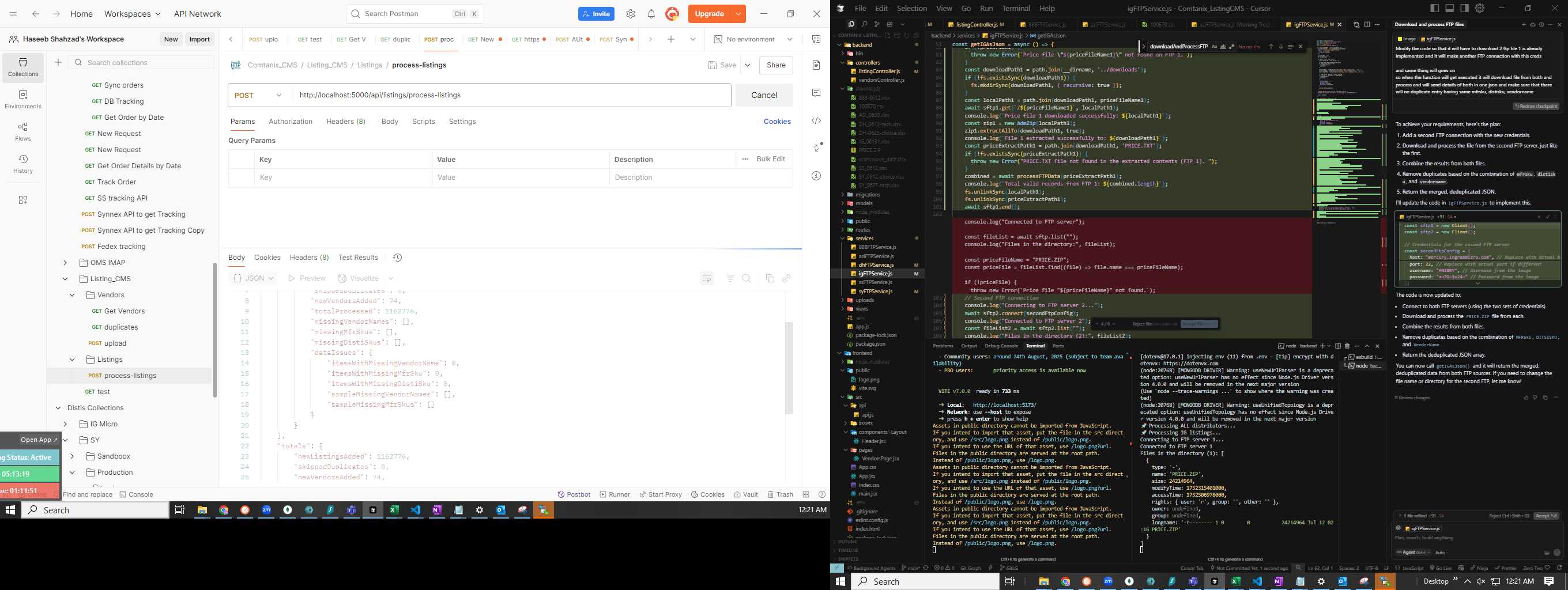Image resolution: width=1568 pixels, height=590 pixels.
Task: Cancel the running Postman request
Action: point(764,95)
